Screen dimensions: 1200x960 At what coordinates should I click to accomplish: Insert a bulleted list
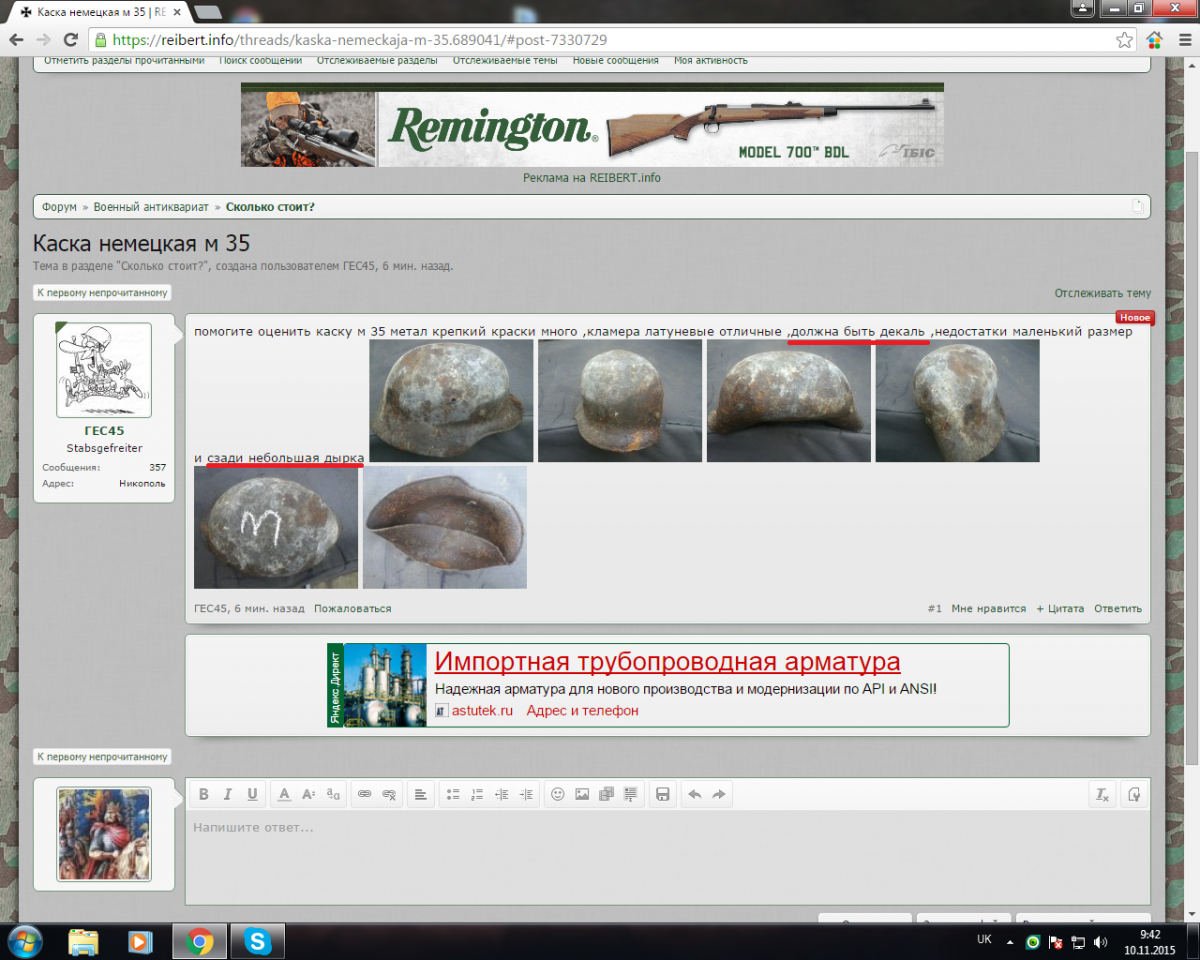(x=453, y=794)
